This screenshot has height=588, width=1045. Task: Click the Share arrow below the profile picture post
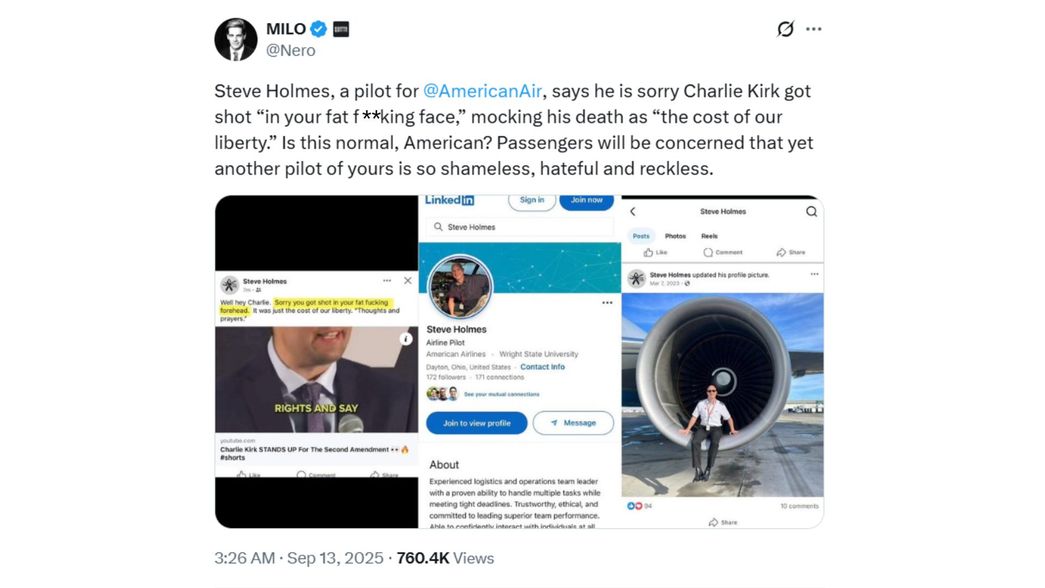click(714, 521)
